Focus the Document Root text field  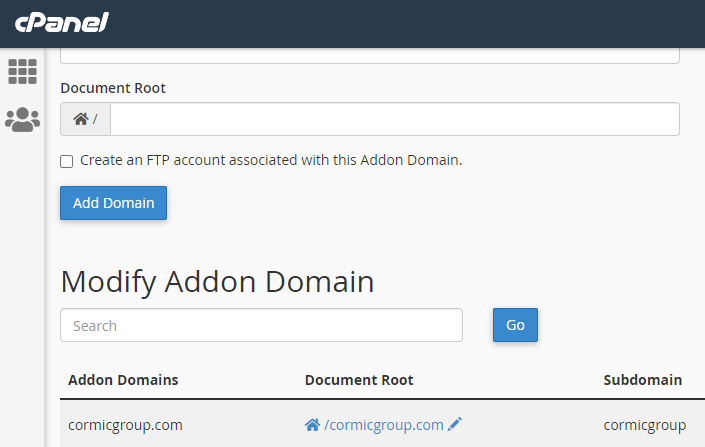pos(395,119)
